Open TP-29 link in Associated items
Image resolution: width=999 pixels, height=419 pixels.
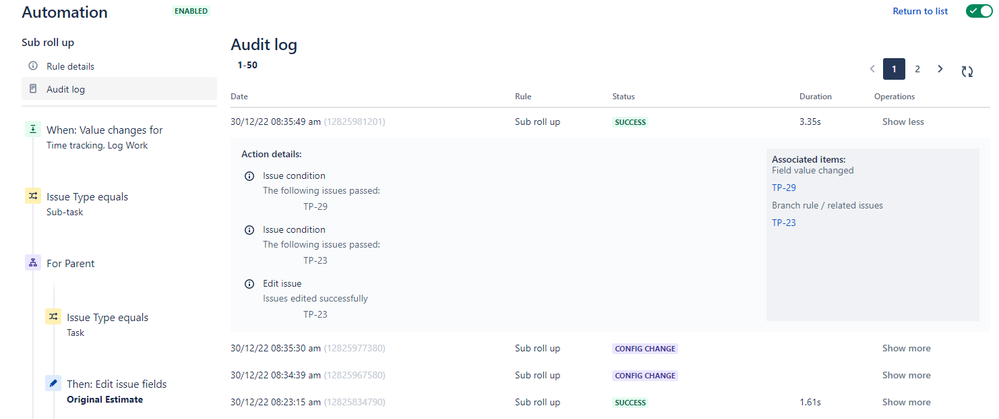click(x=784, y=188)
